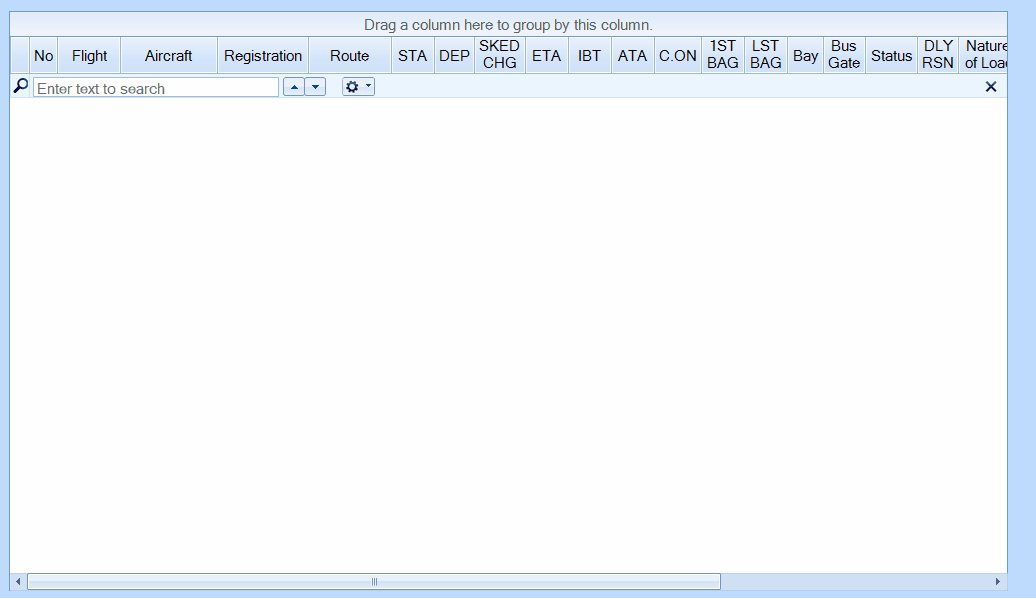
Task: Click the C.ON column header
Action: click(x=678, y=56)
